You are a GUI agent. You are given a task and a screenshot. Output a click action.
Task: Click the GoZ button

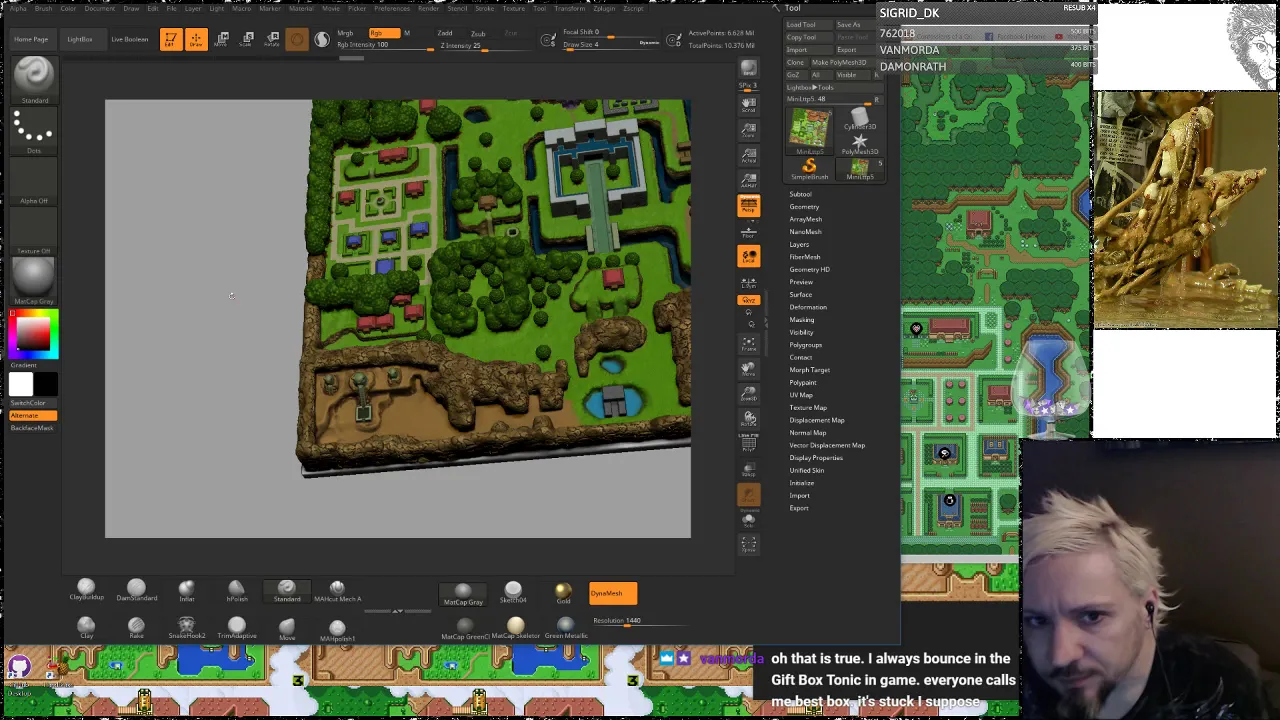[794, 75]
